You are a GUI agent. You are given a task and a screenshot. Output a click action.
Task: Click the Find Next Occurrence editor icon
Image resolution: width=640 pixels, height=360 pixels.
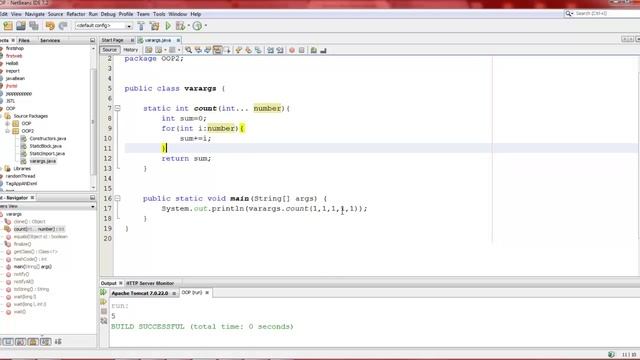(x=208, y=50)
